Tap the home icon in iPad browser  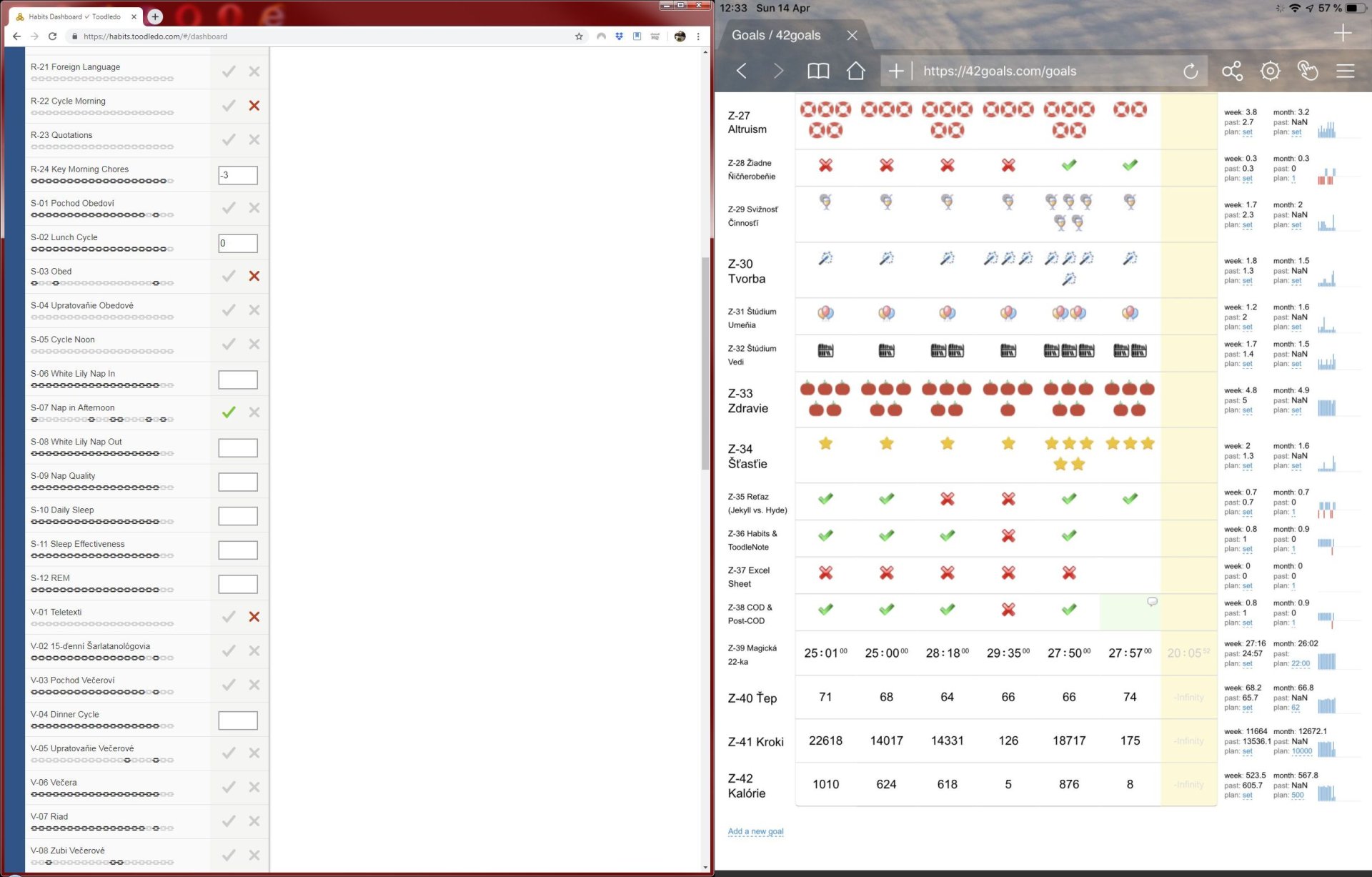(x=855, y=71)
